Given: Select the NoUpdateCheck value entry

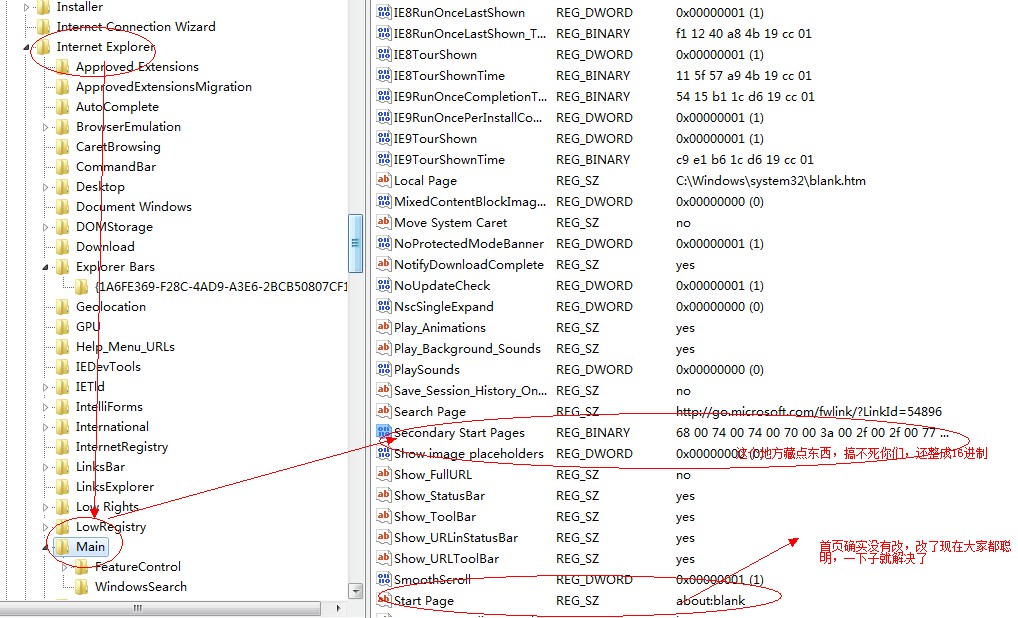Looking at the screenshot, I should coord(441,285).
